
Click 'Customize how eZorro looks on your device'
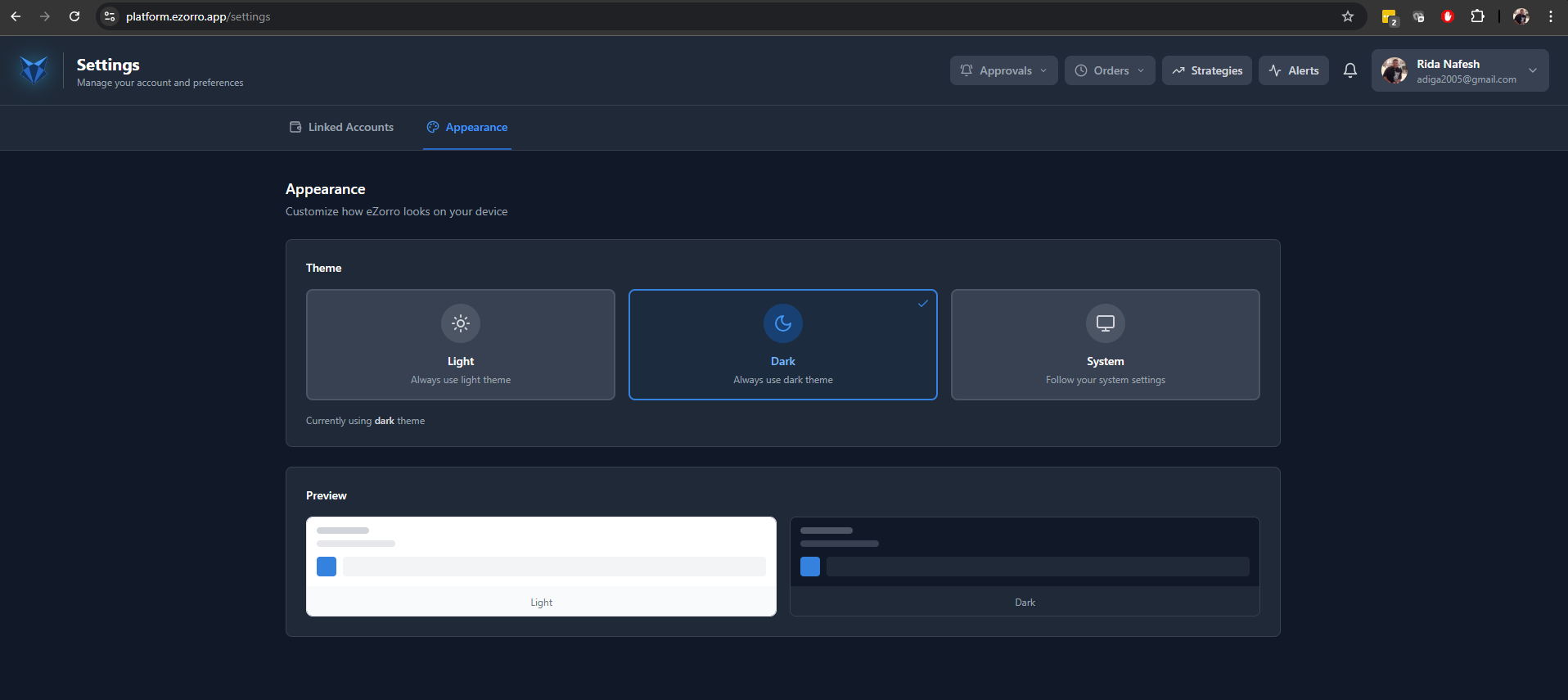(396, 211)
